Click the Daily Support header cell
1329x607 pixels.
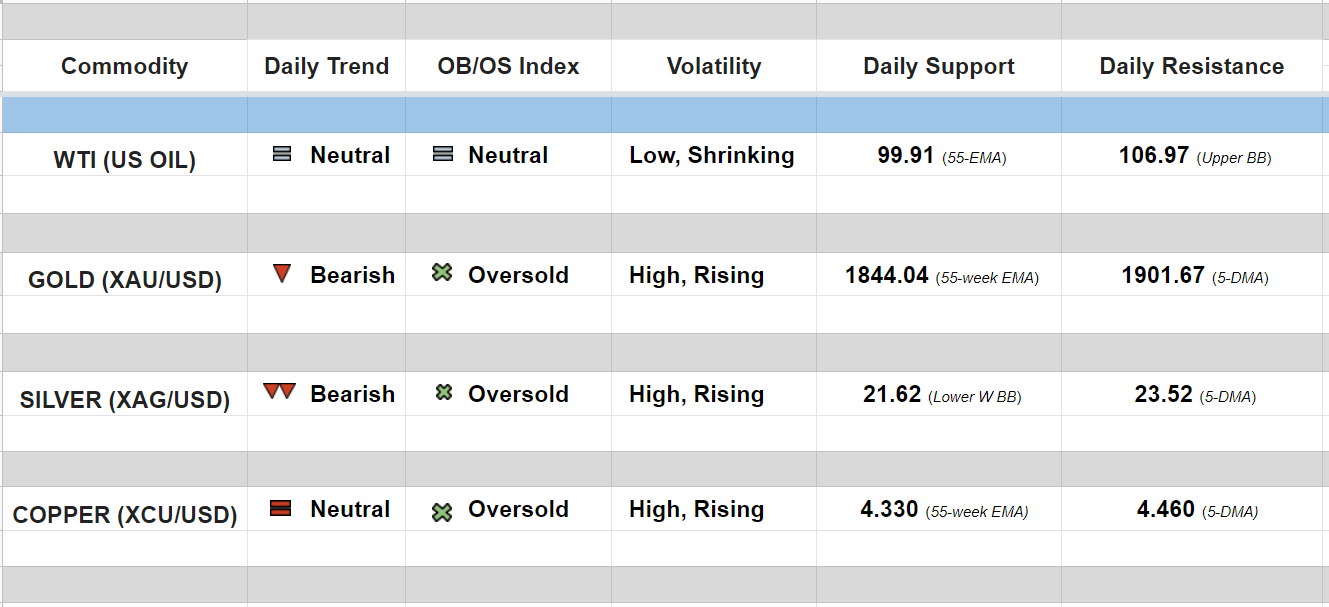pos(939,67)
